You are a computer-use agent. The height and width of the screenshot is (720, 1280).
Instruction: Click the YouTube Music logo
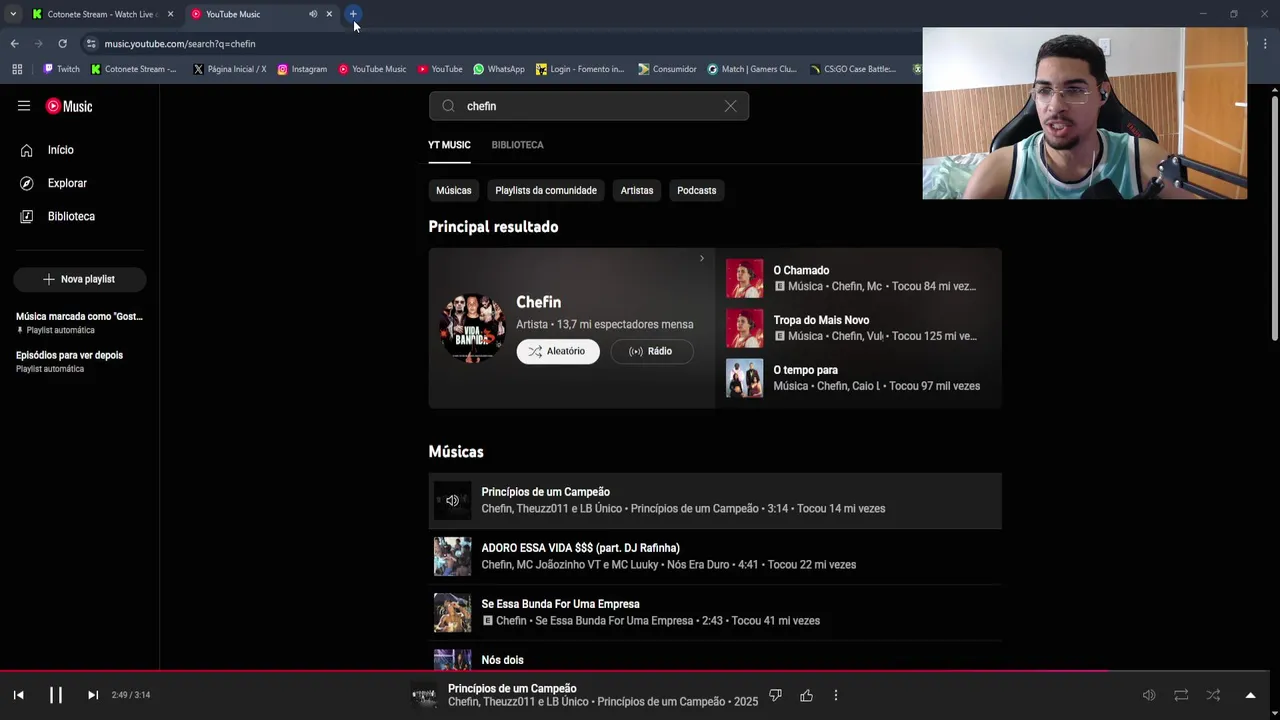pyautogui.click(x=69, y=106)
